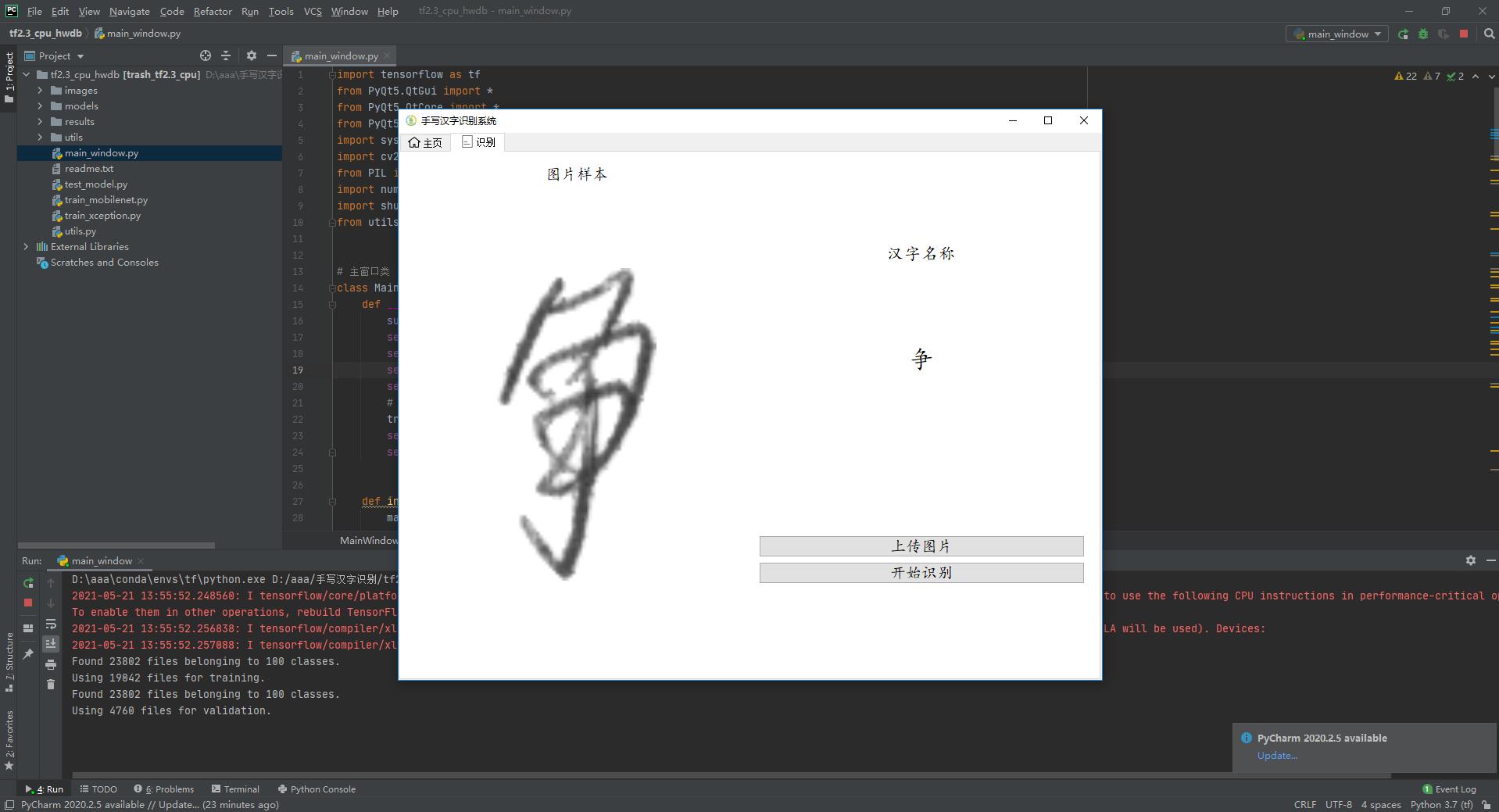Click the down stack trace arrow in Run panel

click(51, 603)
